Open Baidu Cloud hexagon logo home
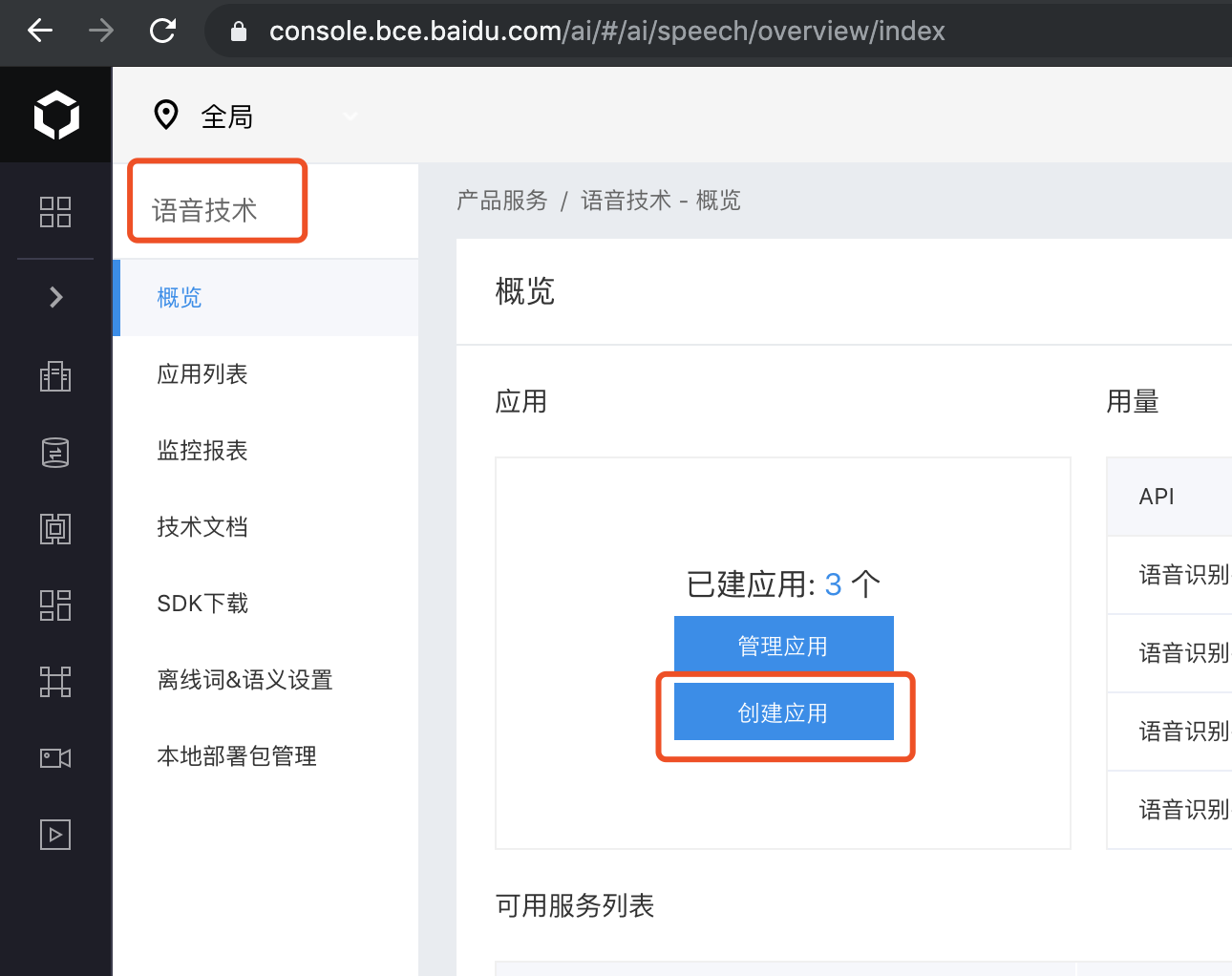 click(56, 115)
